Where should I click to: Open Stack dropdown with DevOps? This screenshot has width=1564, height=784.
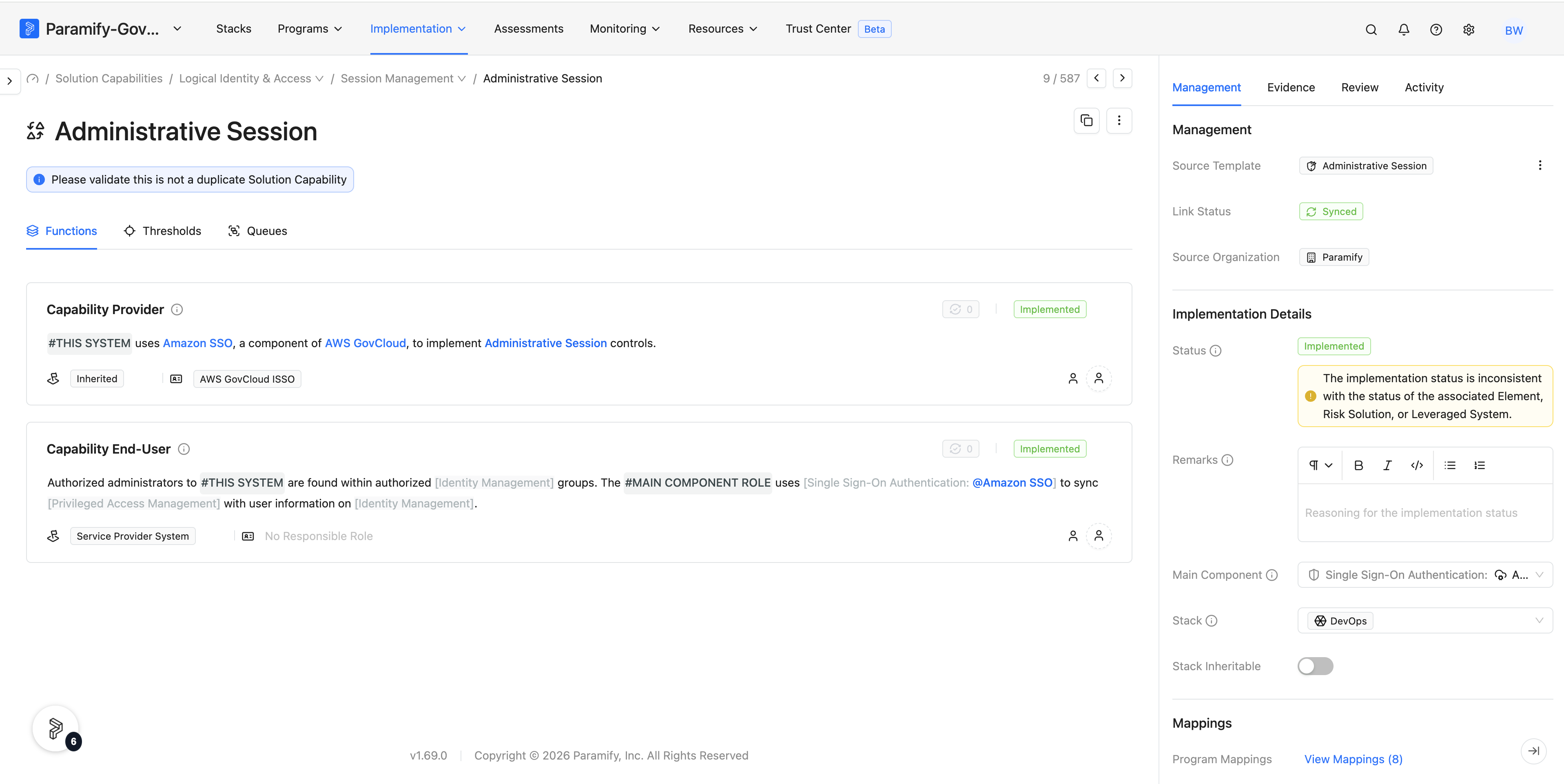1425,621
